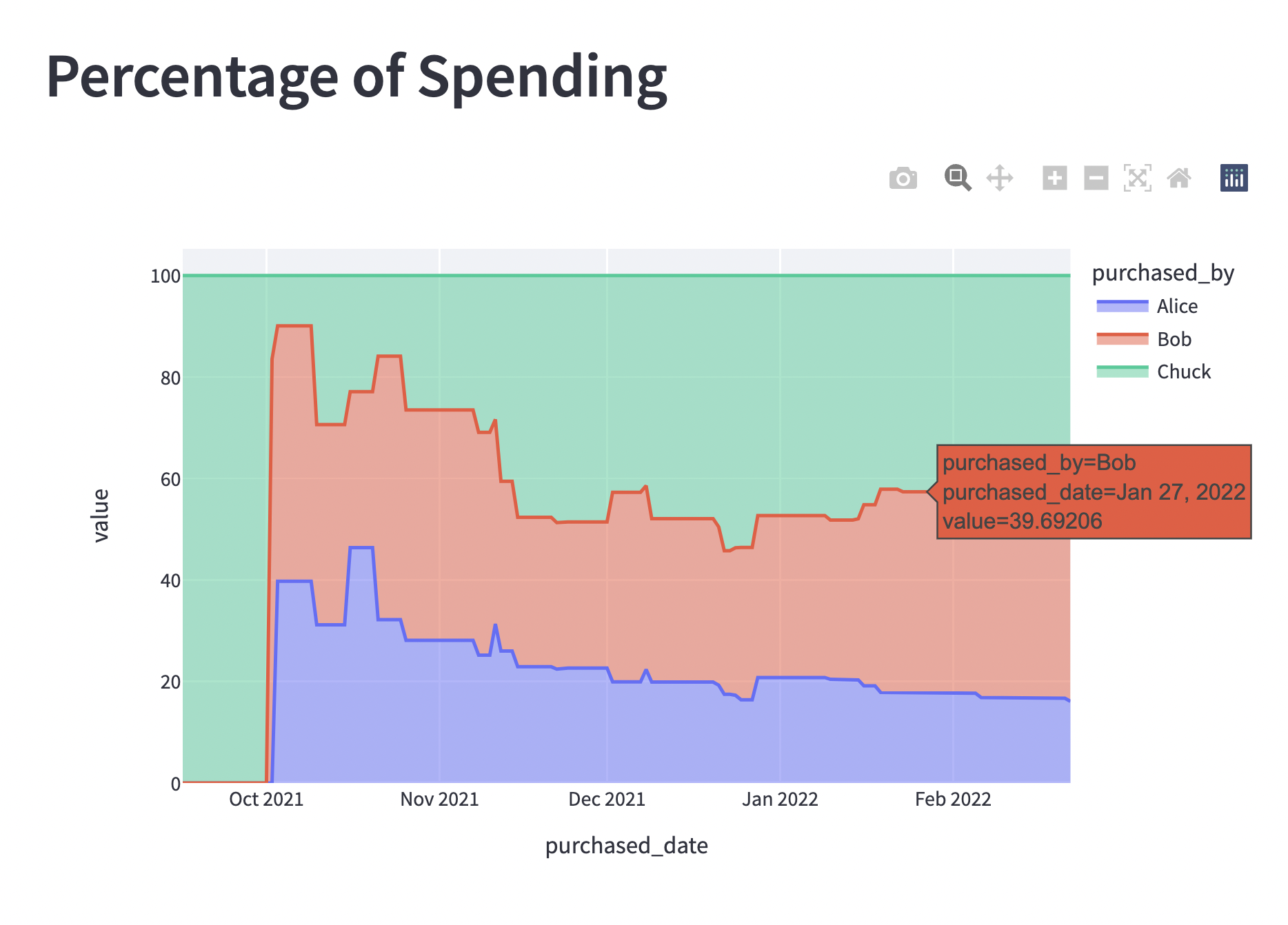The image size is (1288, 925).
Task: Click the purchased_date axis label
Action: click(626, 845)
